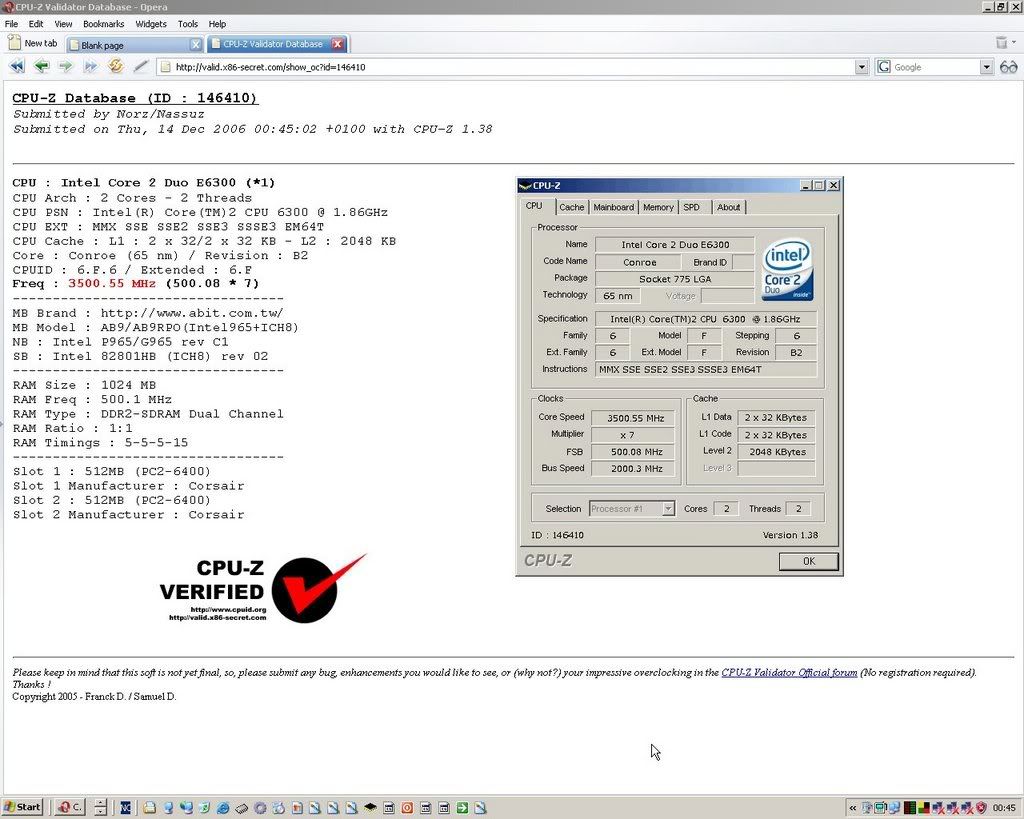Click the page icon in the address bar
The image size is (1024, 819).
[x=166, y=67]
